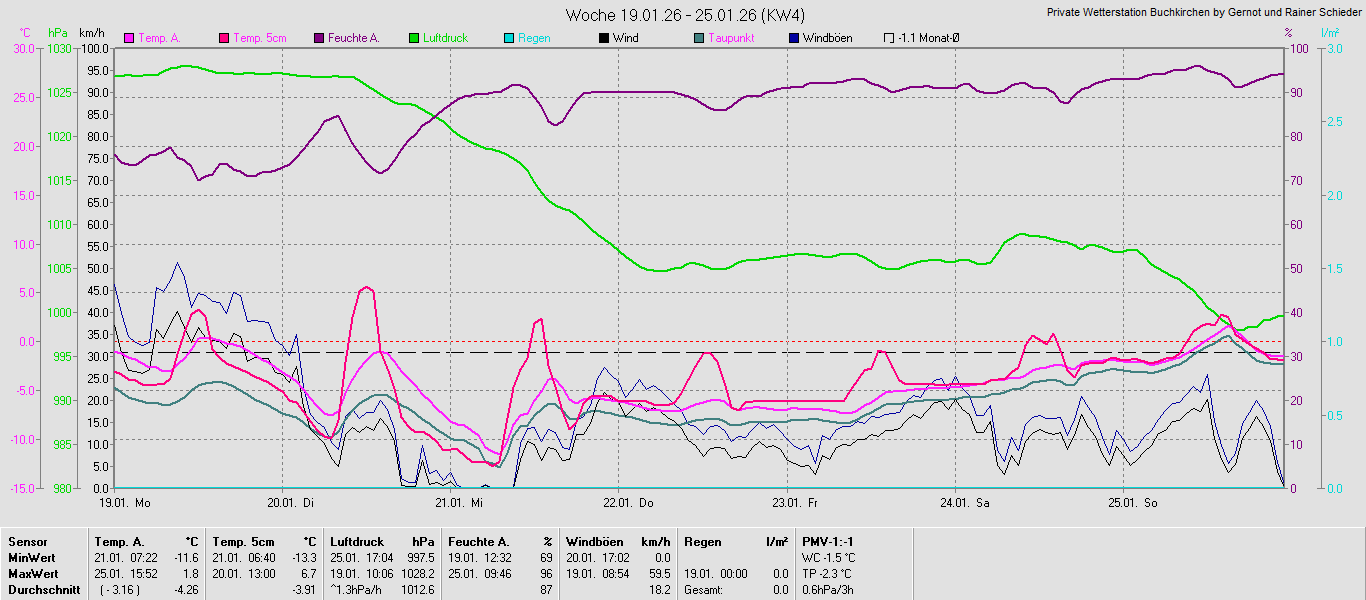Click the cyan Regen legend square
Screen dimensions: 1366x600
click(509, 38)
